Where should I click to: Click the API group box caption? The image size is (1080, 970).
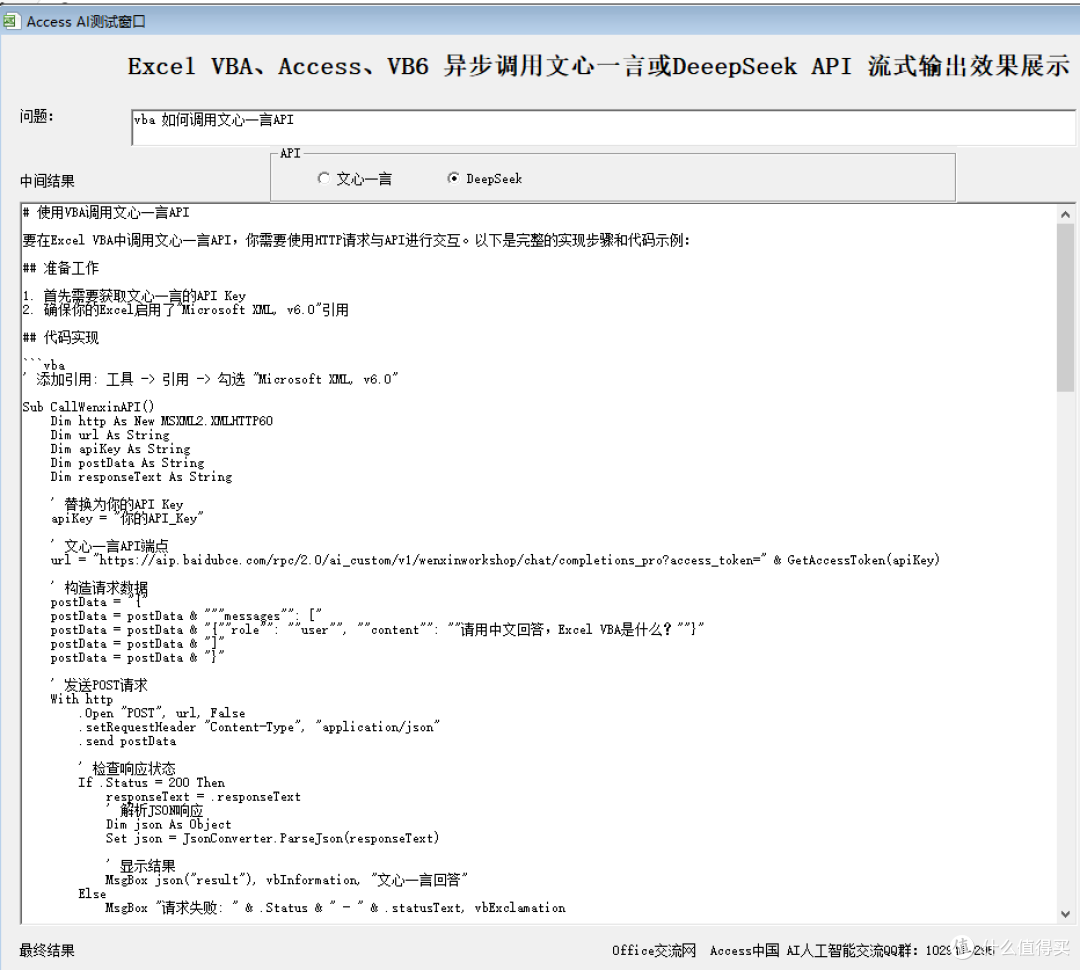[290, 153]
